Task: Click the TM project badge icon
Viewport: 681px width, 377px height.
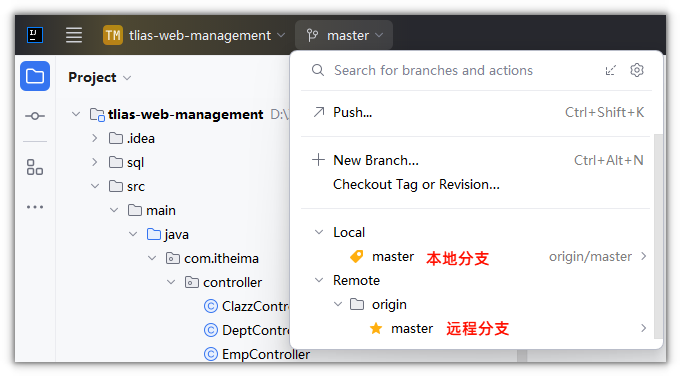Action: point(113,35)
